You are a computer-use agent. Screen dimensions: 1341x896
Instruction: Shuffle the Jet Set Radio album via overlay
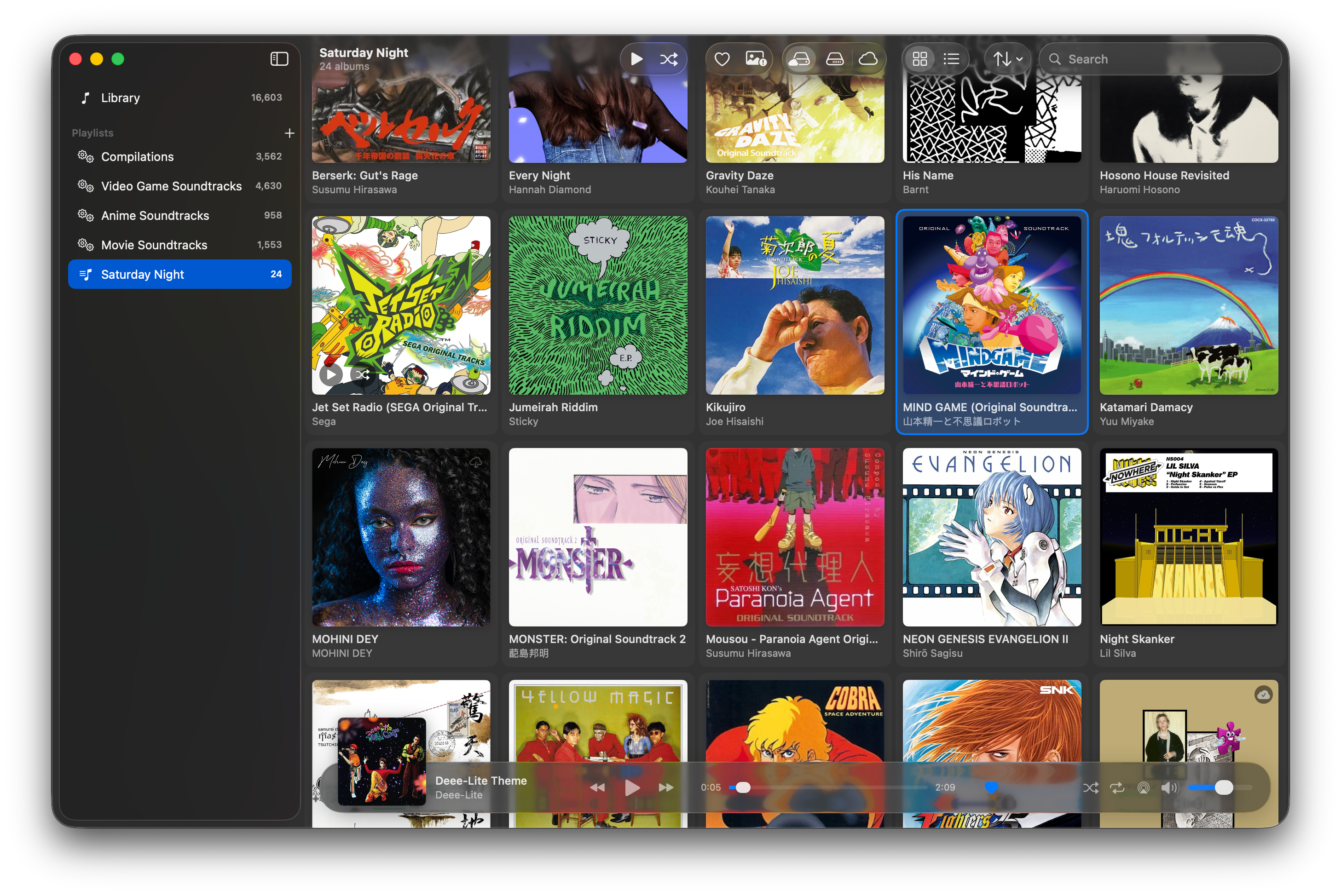point(362,375)
